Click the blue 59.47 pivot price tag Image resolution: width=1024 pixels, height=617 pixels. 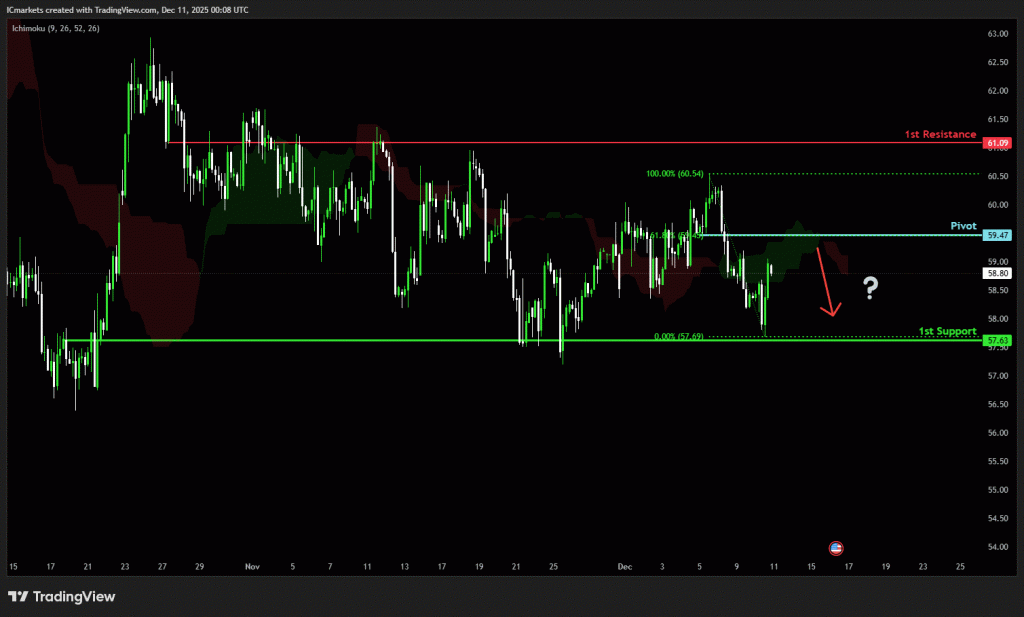[x=997, y=235]
